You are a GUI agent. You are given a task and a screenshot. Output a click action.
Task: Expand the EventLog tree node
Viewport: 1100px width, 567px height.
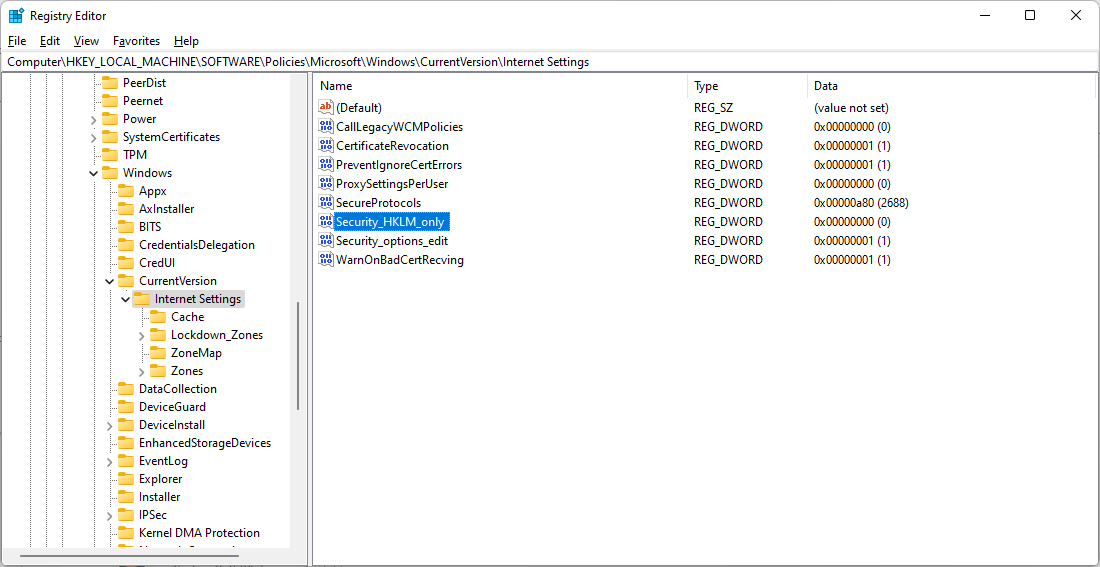click(x=109, y=461)
